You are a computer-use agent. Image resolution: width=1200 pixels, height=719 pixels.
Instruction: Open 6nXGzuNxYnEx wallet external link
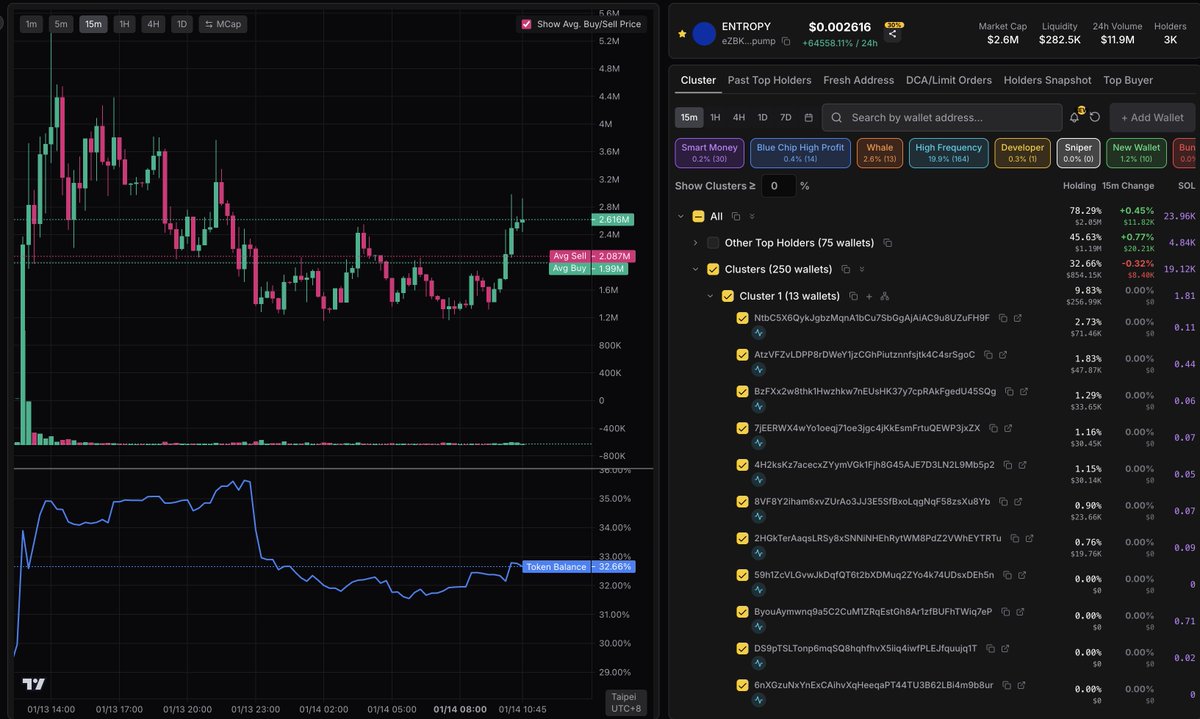pyautogui.click(x=1021, y=685)
